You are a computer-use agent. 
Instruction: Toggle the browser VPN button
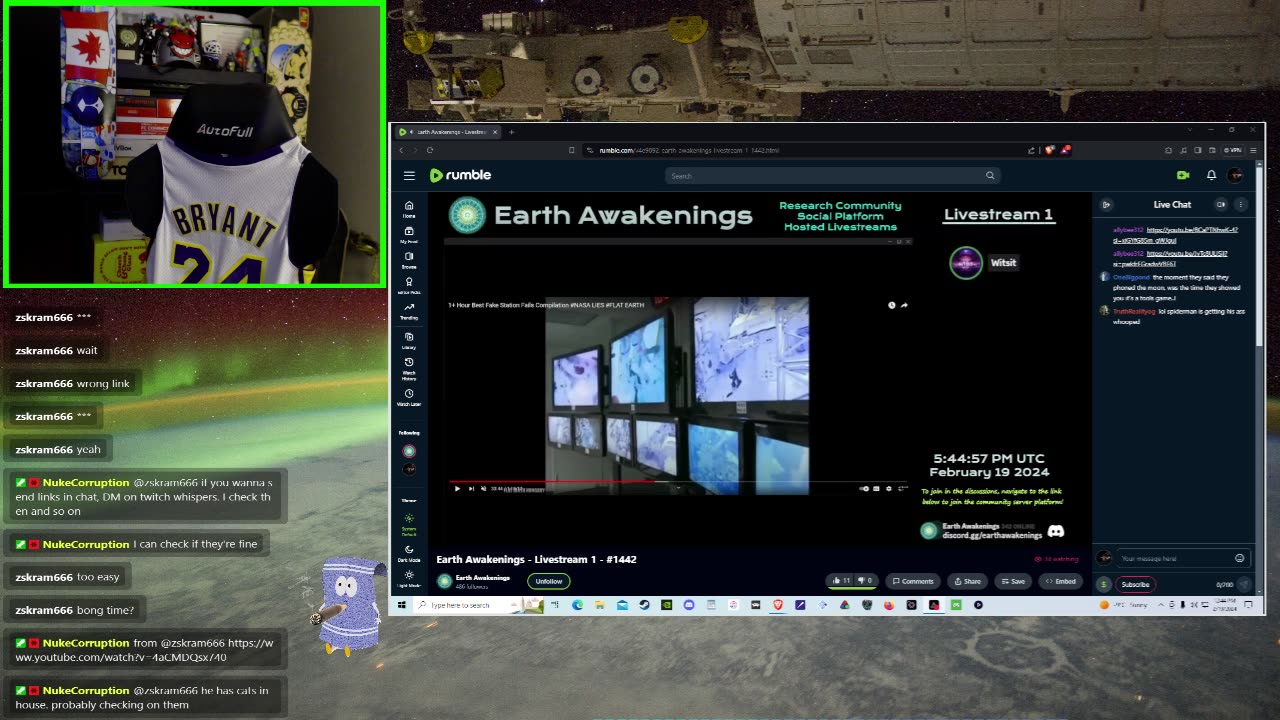[x=1232, y=150]
